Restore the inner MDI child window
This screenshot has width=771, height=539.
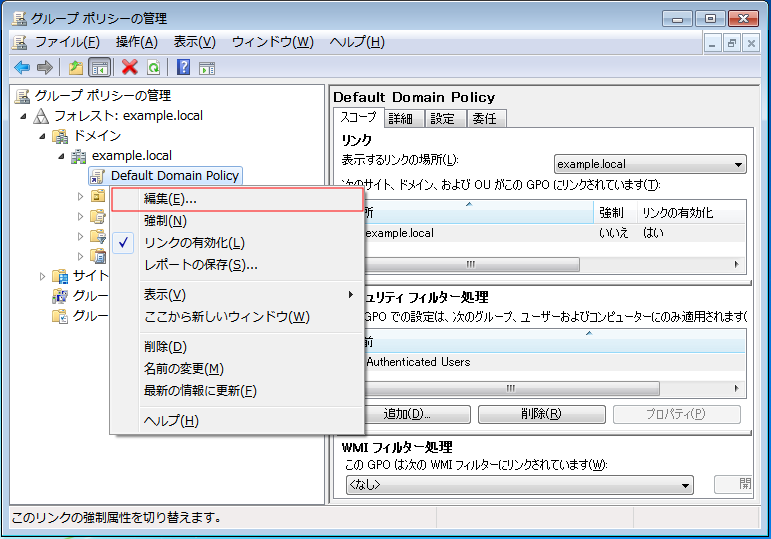coord(732,43)
